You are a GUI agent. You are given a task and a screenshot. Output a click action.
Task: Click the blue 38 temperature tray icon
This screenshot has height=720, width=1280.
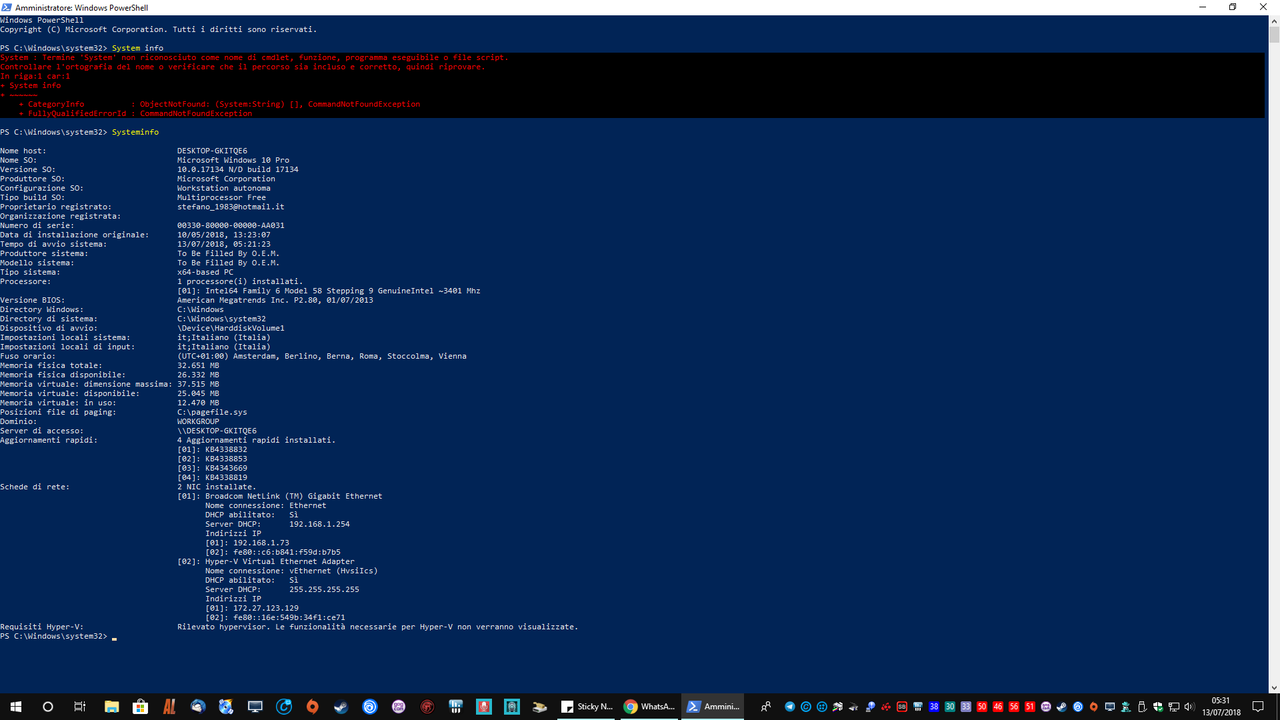tap(934, 706)
